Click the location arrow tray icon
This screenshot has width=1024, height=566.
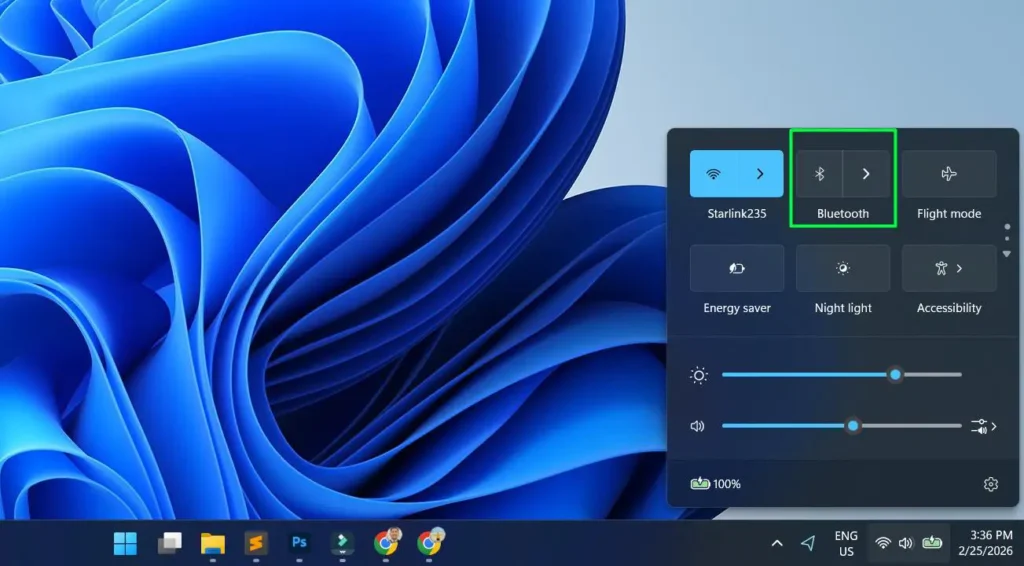808,543
